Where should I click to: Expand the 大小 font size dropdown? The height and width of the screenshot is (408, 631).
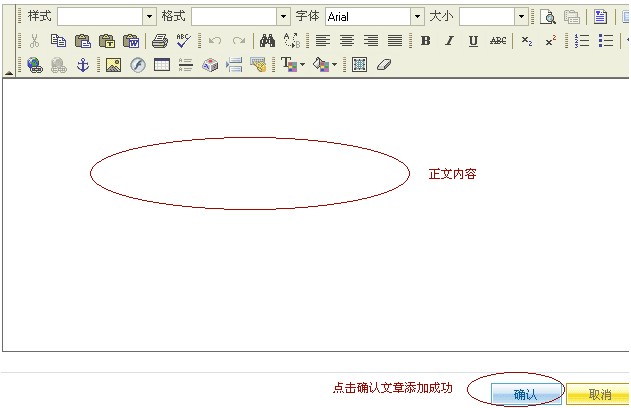[521, 17]
